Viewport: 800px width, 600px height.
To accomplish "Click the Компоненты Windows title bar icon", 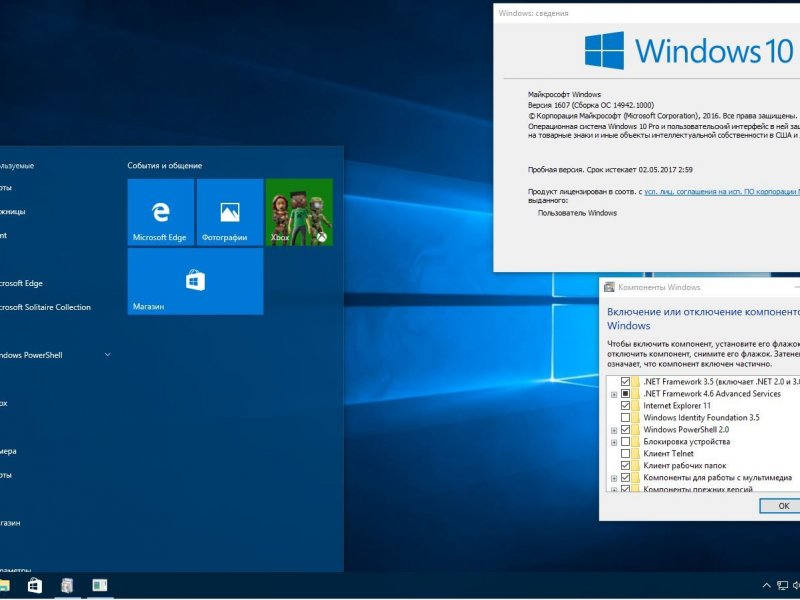I will pos(609,287).
